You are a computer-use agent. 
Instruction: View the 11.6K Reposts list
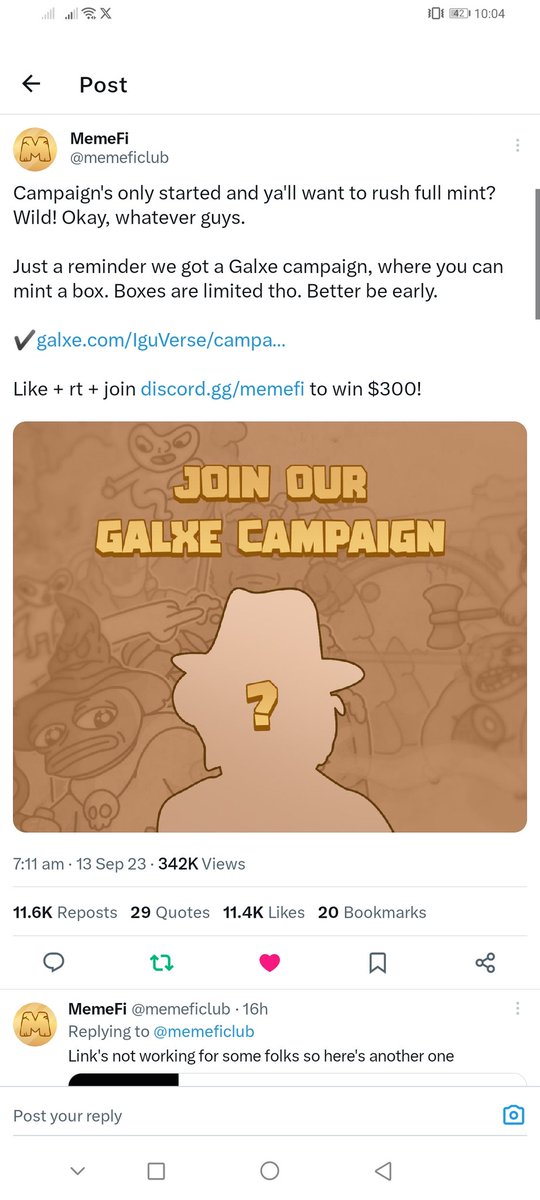click(x=65, y=912)
